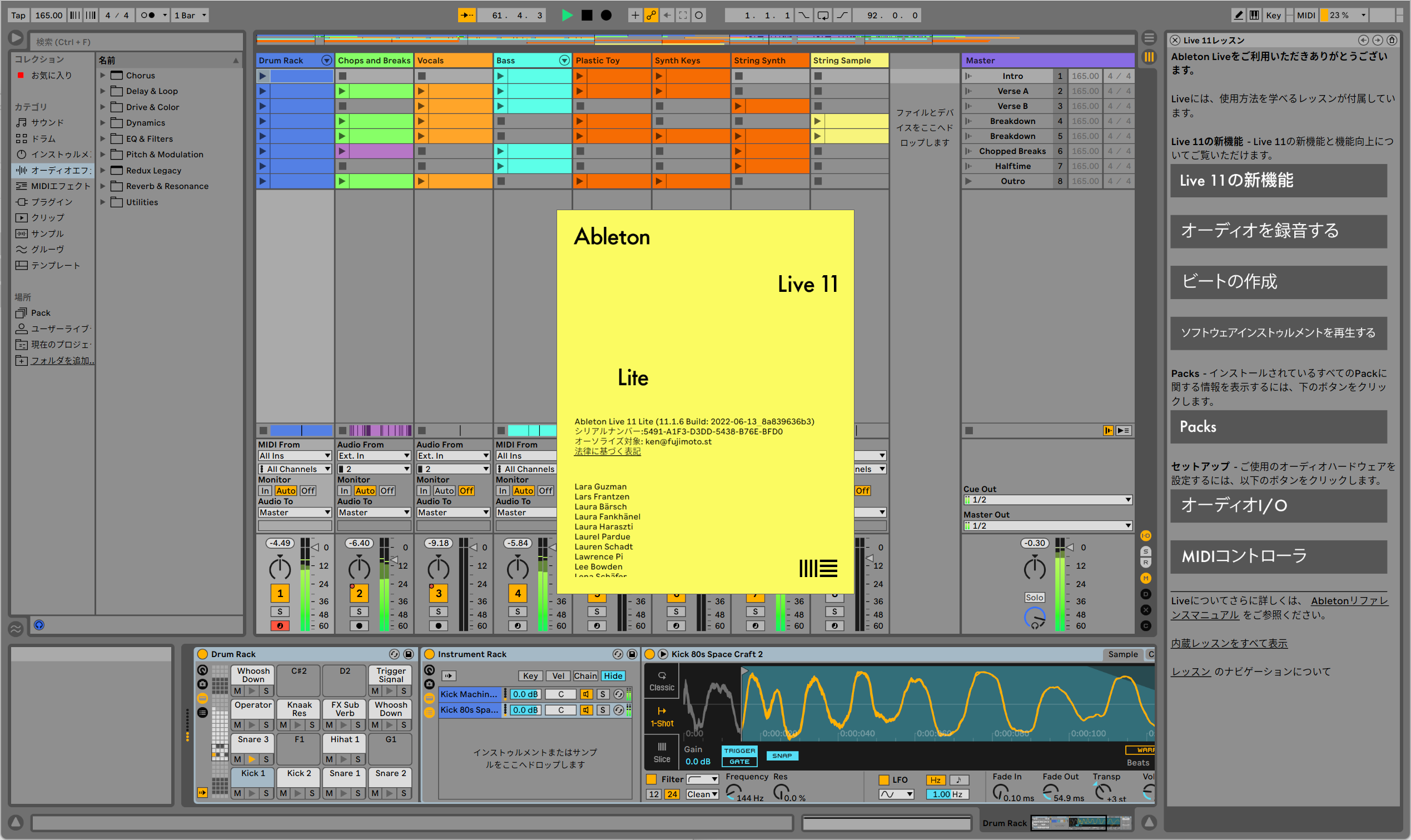Enable Draw Mode pencil icon
Viewport: 1411px width, 840px height.
click(1238, 15)
